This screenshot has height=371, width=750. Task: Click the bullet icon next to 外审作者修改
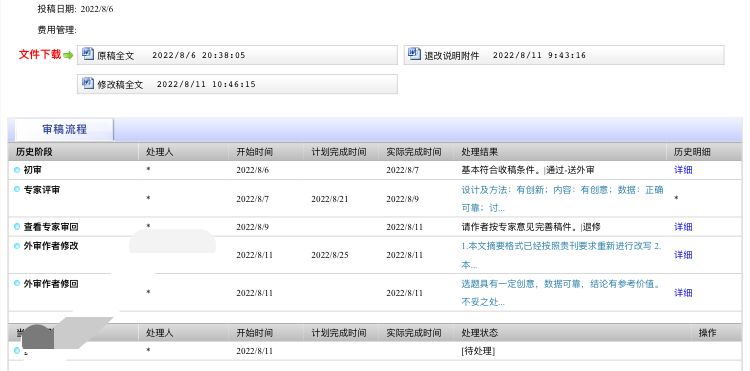[x=17, y=246]
